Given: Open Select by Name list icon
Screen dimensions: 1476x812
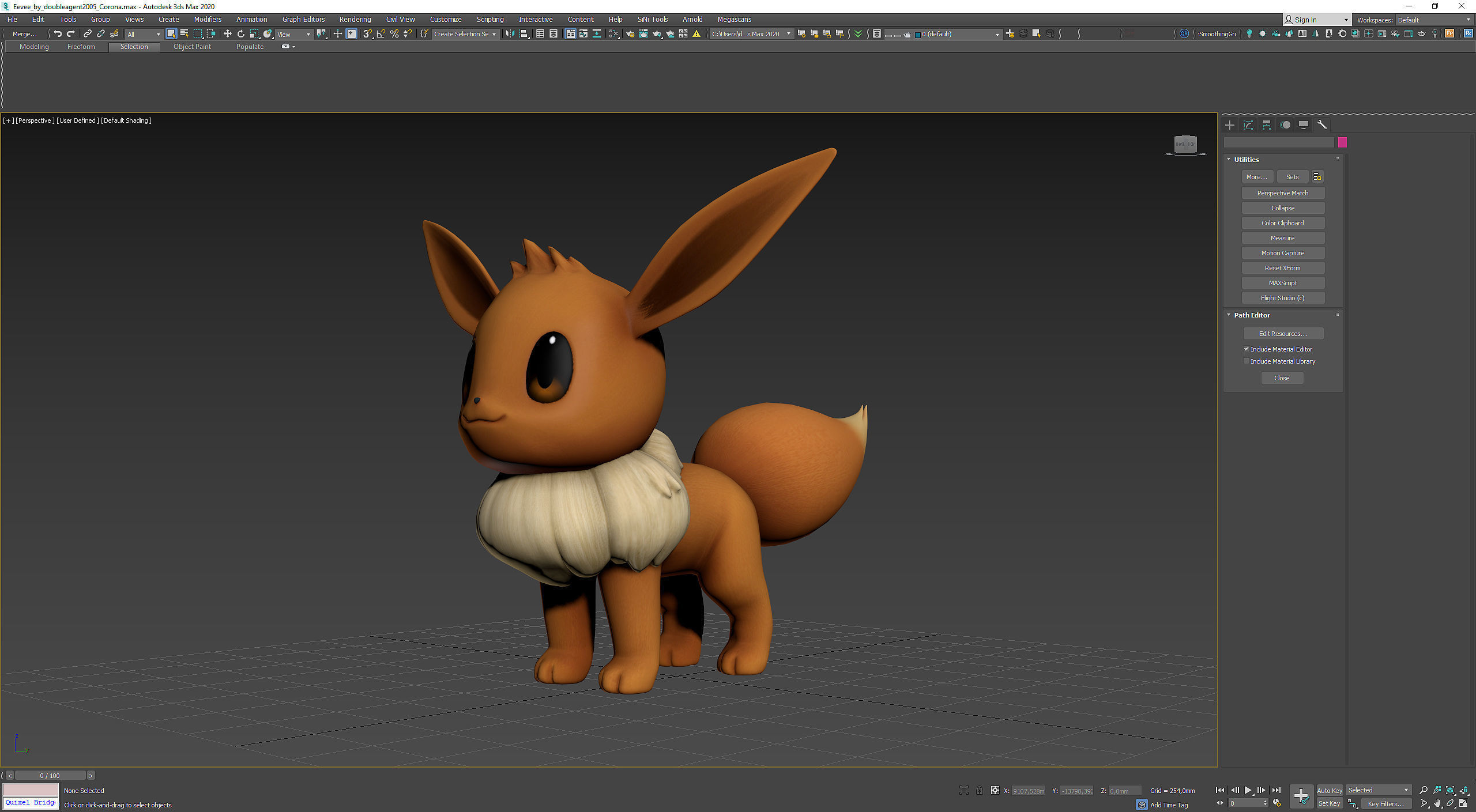Looking at the screenshot, I should tap(184, 34).
